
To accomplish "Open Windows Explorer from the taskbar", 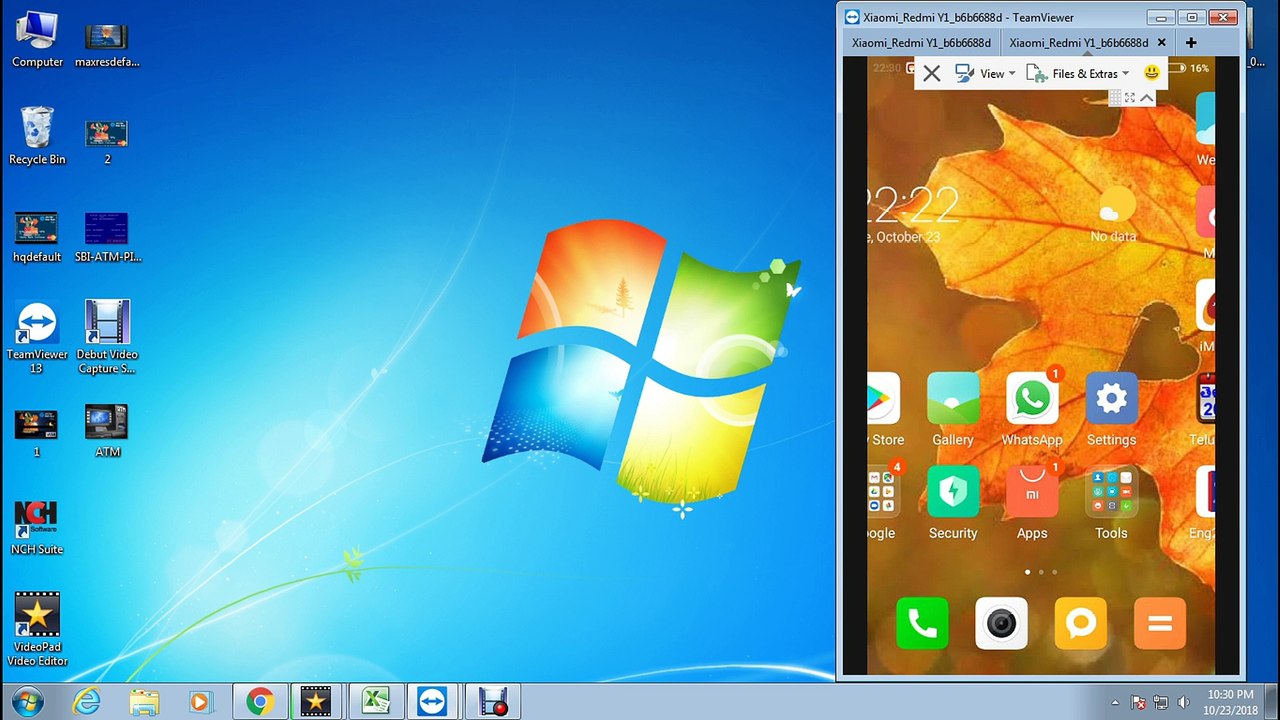I will click(x=144, y=702).
